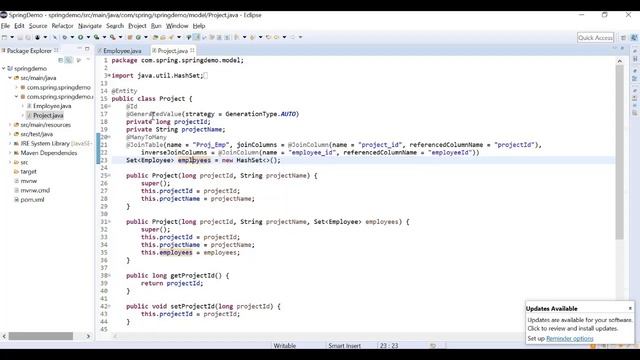Expand the src/main/resources folder
640x360 pixels.
[10, 124]
